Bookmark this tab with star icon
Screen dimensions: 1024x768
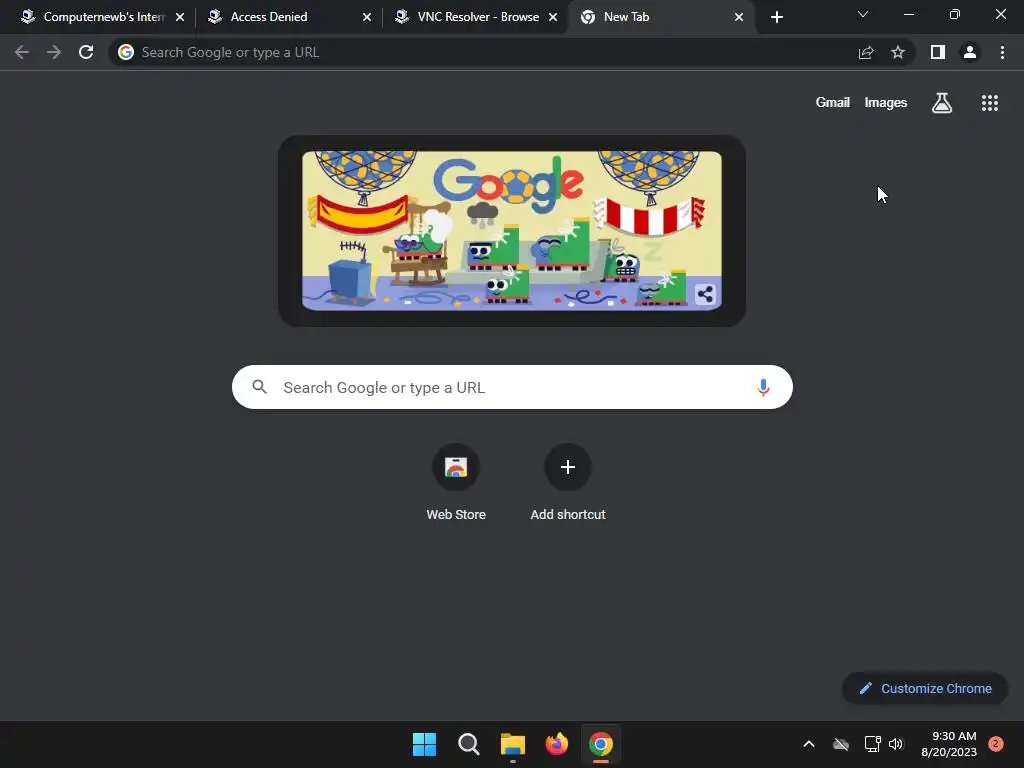898,52
